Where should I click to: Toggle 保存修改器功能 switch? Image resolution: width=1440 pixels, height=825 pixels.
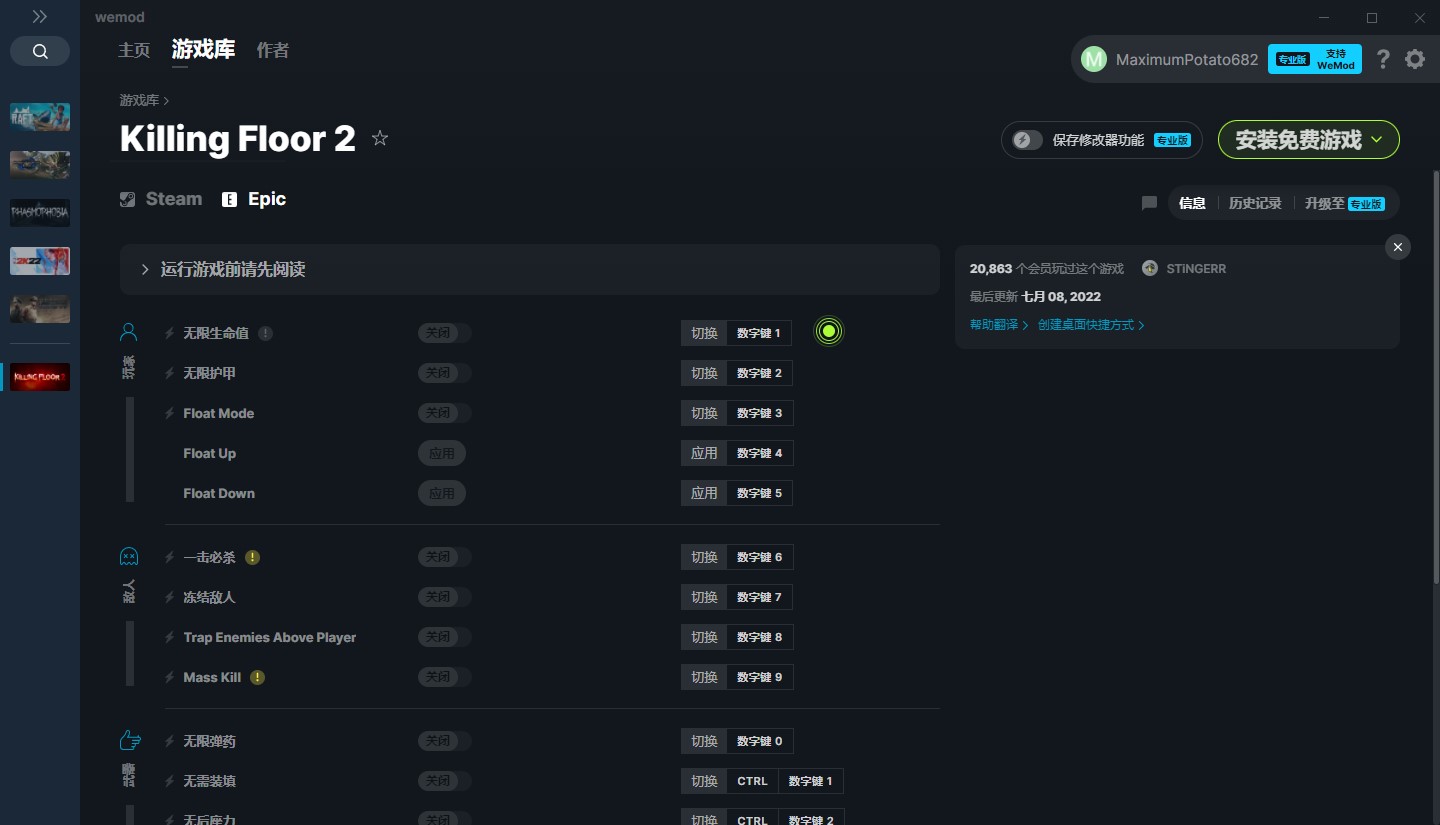(x=1027, y=140)
